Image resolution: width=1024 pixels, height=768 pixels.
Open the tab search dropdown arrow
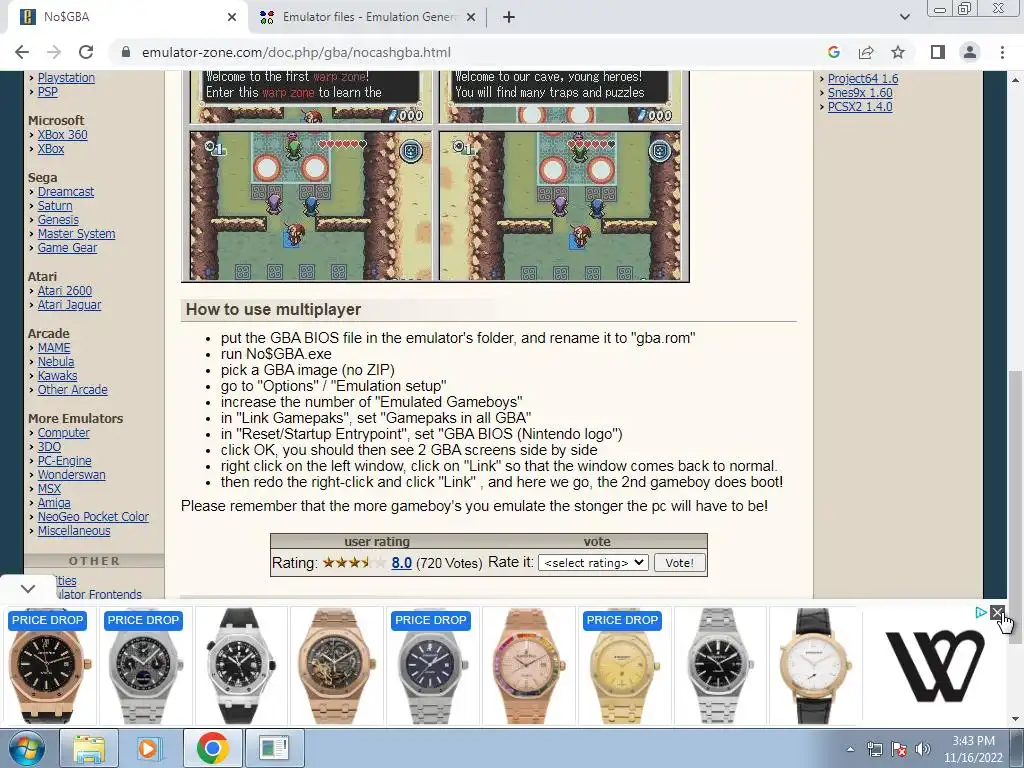click(x=904, y=17)
